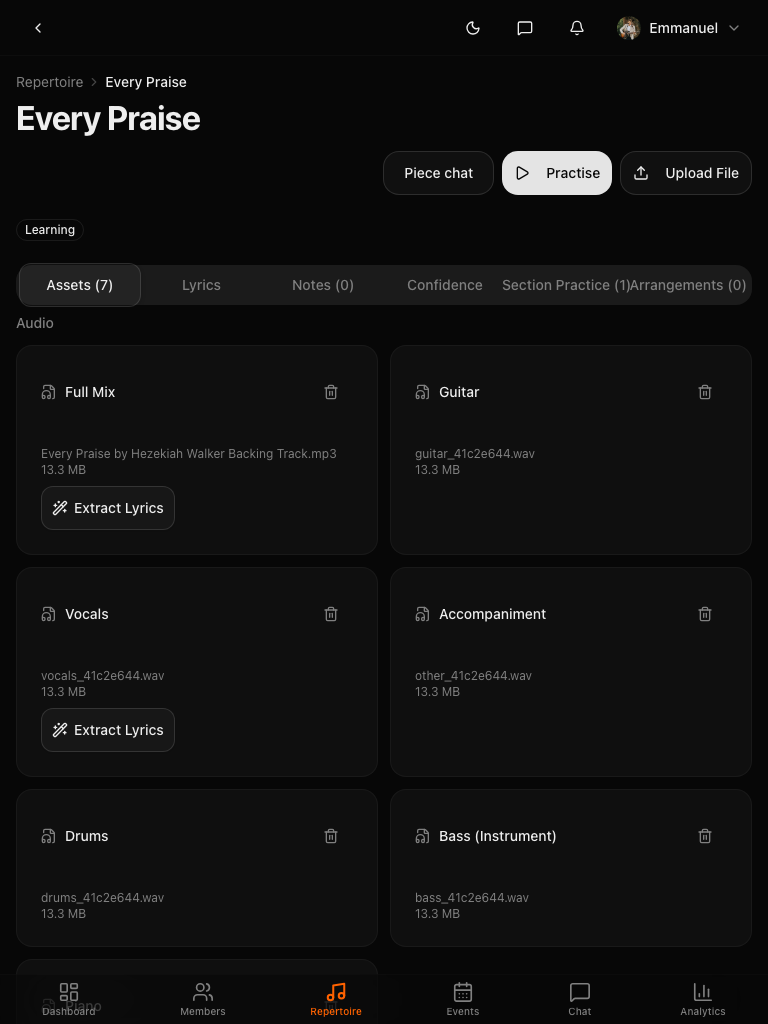This screenshot has width=768, height=1024.
Task: Open Analytics in bottom navigation
Action: point(703,998)
